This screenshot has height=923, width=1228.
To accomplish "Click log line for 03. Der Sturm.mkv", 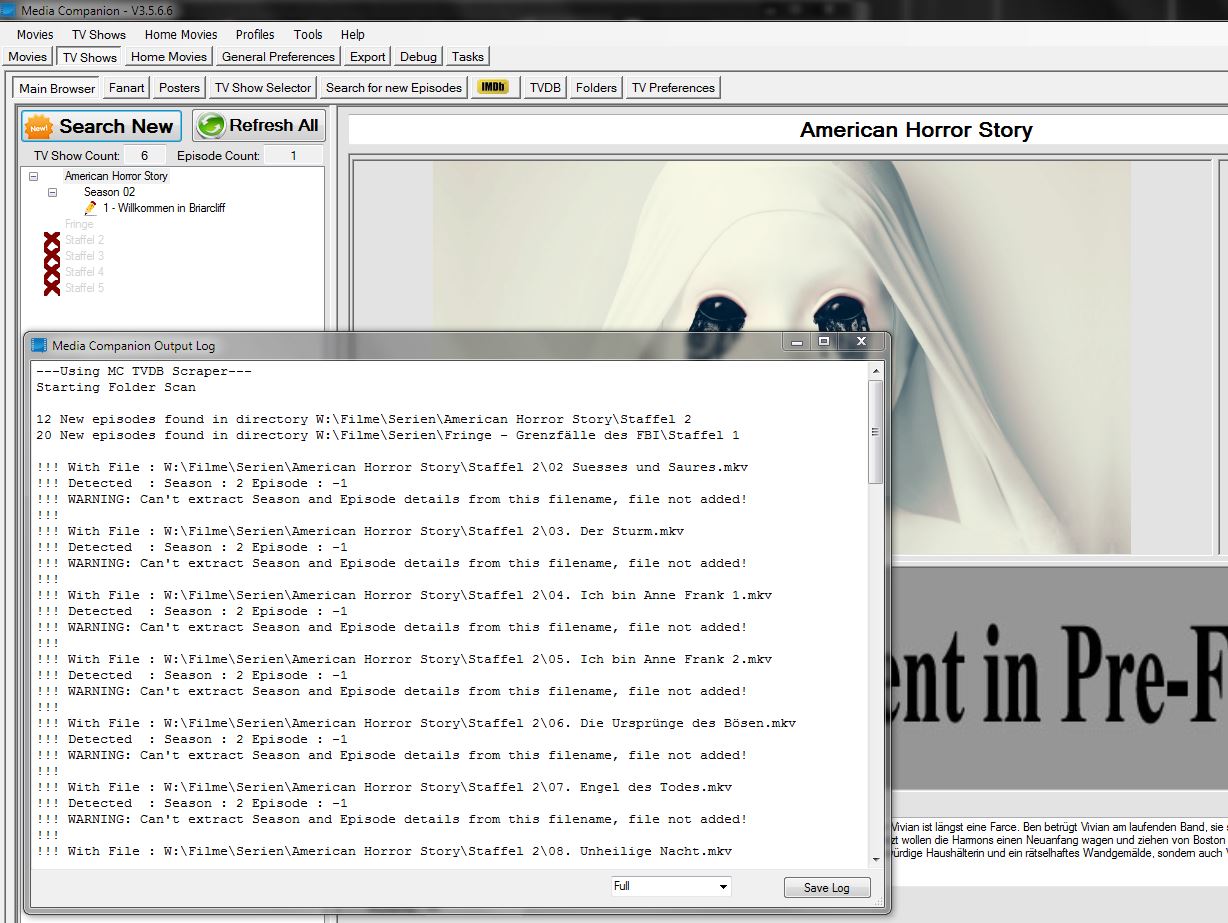I will 360,531.
